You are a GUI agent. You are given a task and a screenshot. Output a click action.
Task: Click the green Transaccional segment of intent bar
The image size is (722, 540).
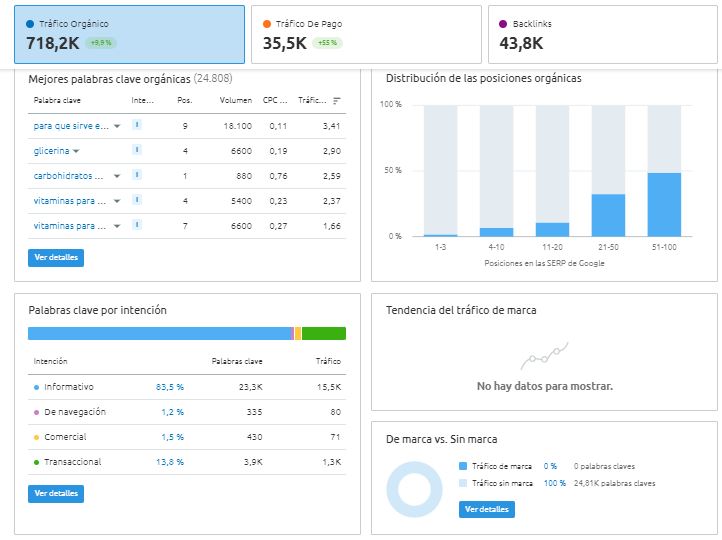[324, 333]
